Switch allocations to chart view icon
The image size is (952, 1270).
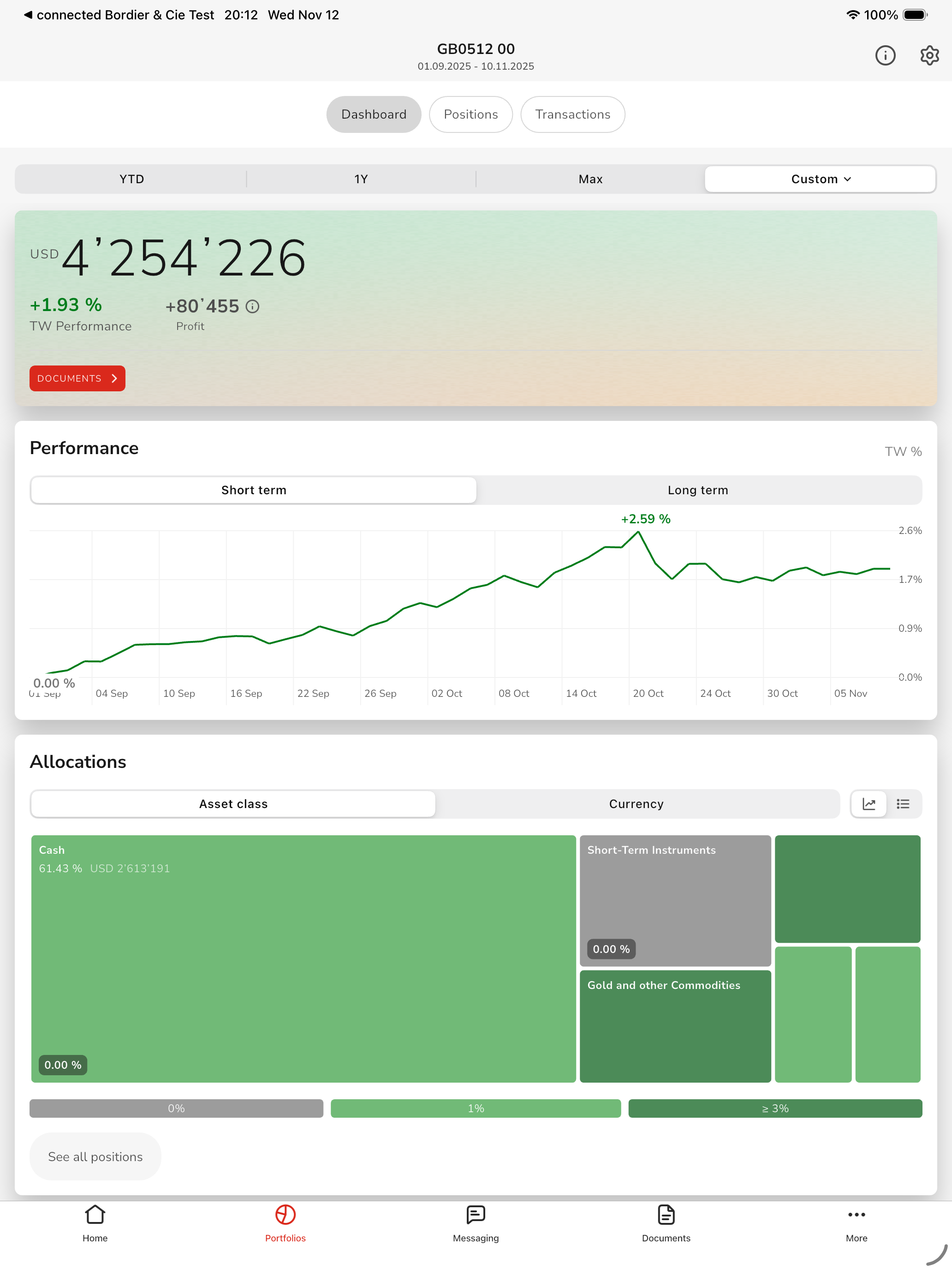869,804
